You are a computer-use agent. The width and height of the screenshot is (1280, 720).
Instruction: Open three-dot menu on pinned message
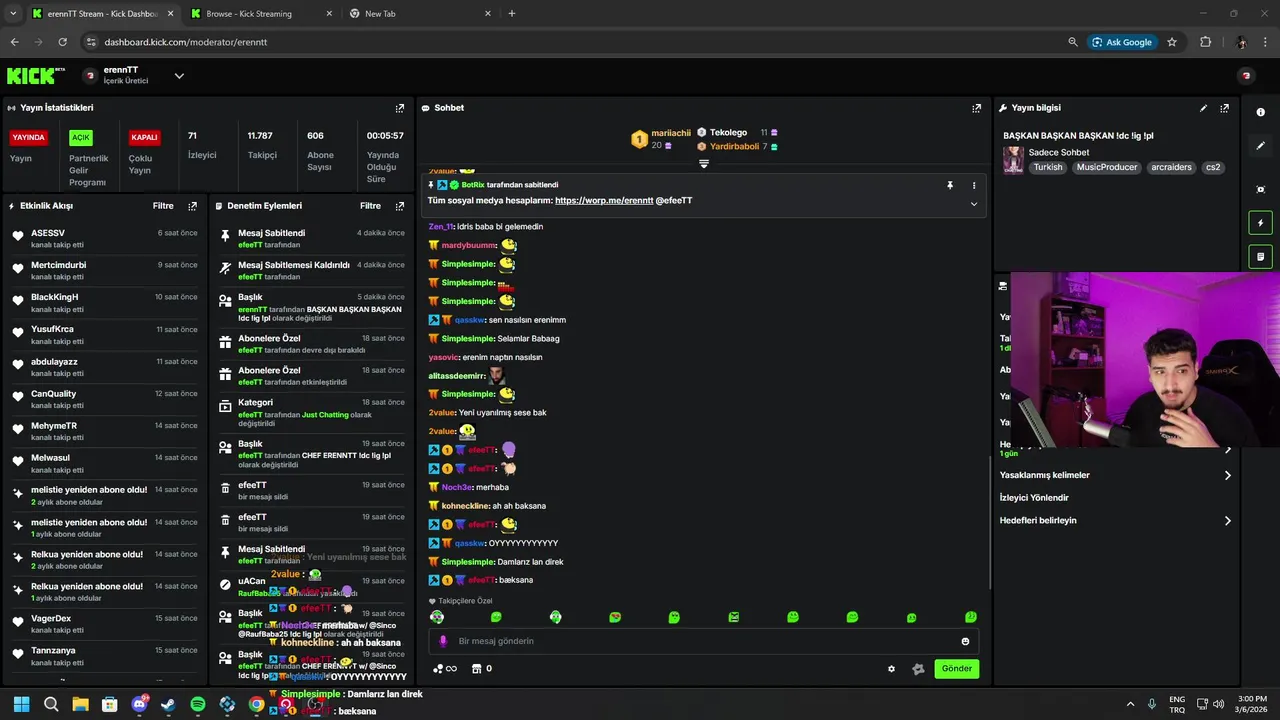(974, 185)
